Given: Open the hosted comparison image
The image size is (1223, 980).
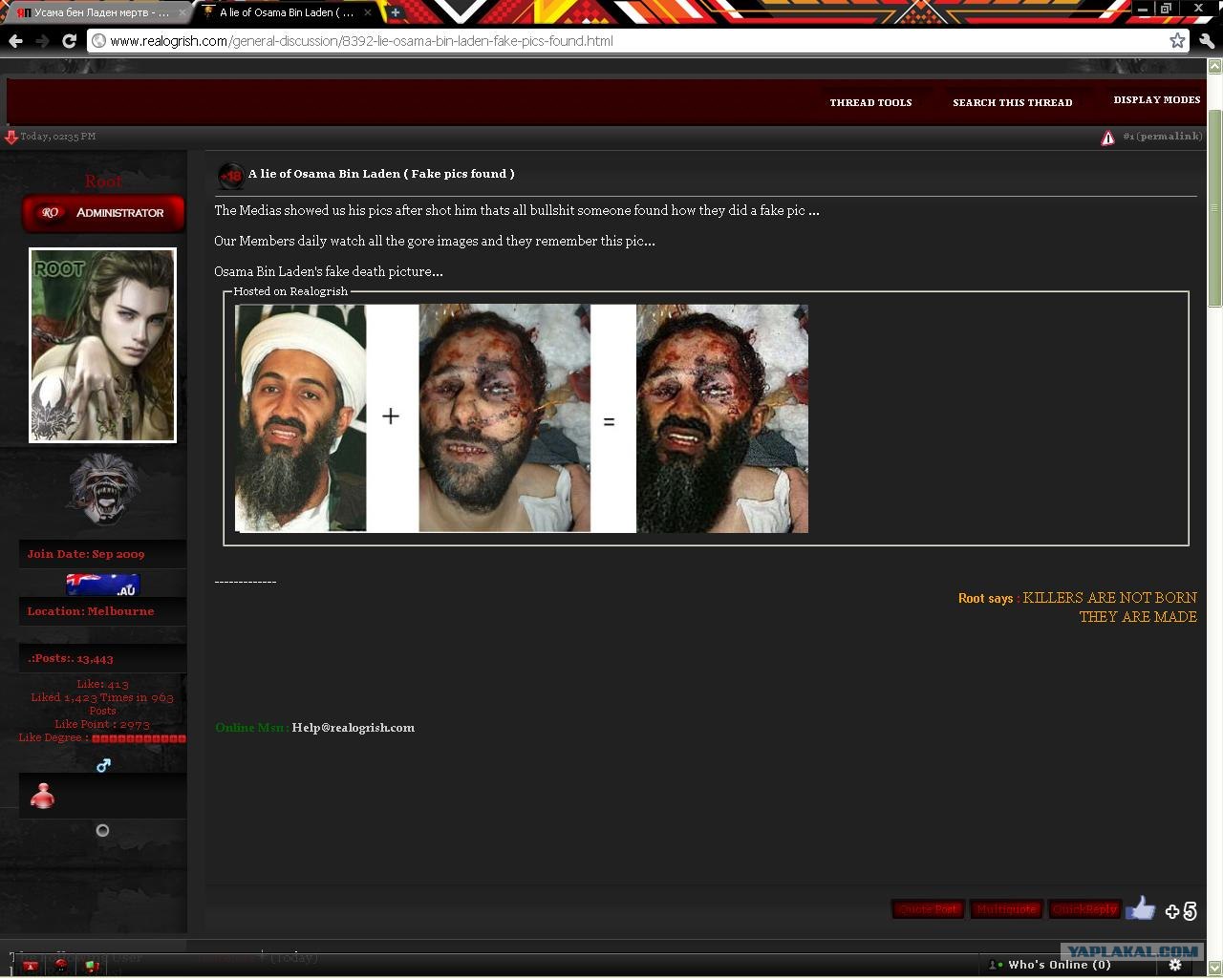Looking at the screenshot, I should pos(522,417).
